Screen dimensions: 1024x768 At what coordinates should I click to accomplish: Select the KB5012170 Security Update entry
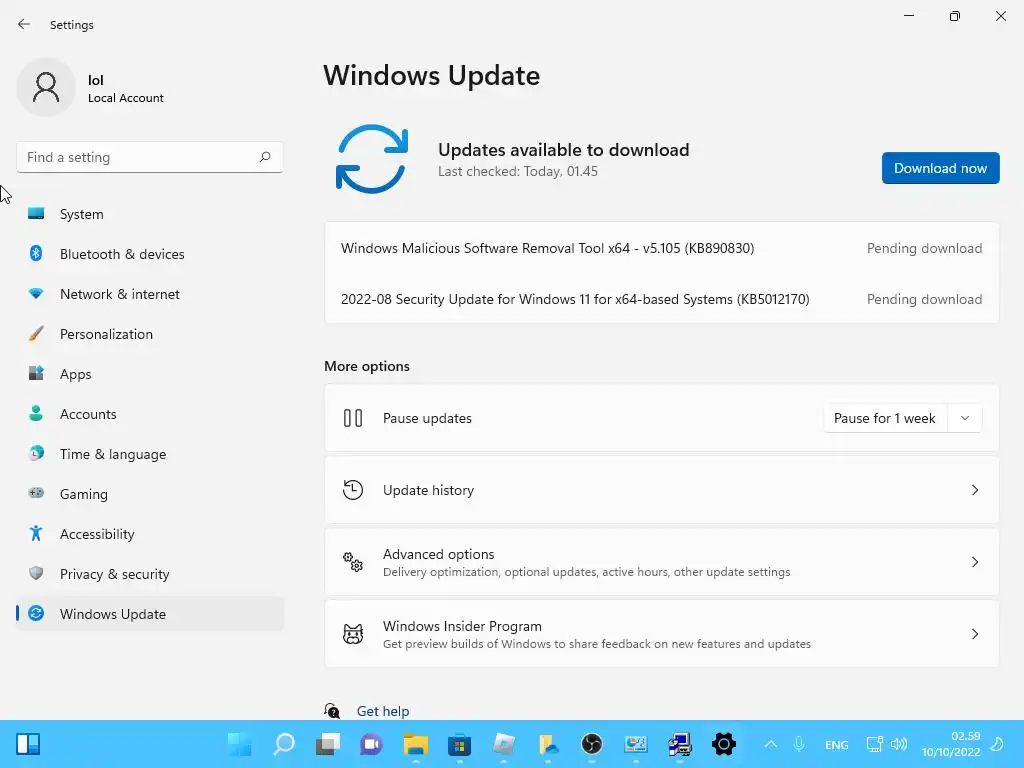pyautogui.click(x=662, y=299)
